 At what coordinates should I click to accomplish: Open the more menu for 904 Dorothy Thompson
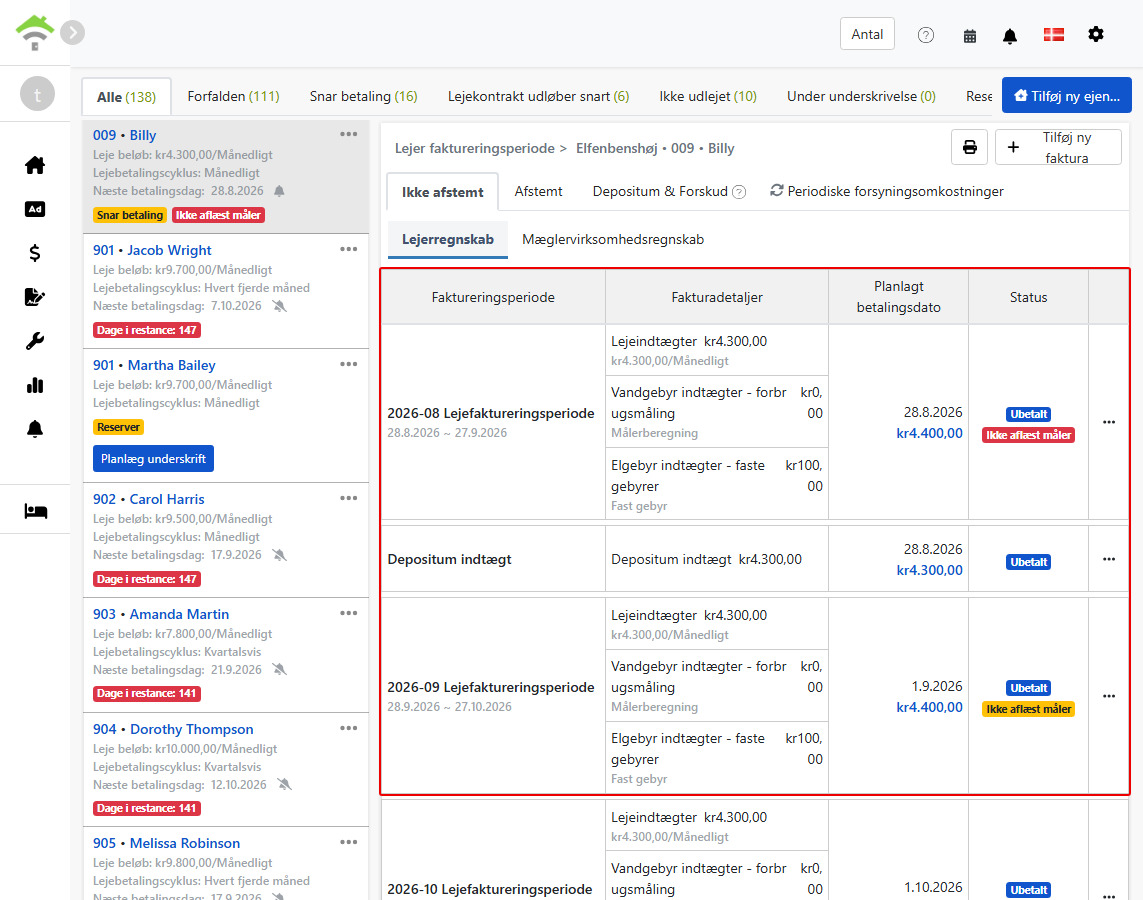click(348, 729)
